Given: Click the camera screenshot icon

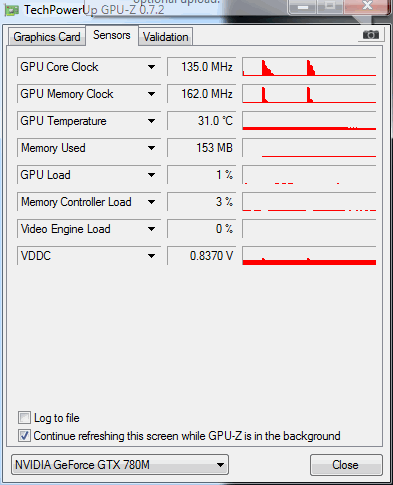Looking at the screenshot, I should click(371, 35).
